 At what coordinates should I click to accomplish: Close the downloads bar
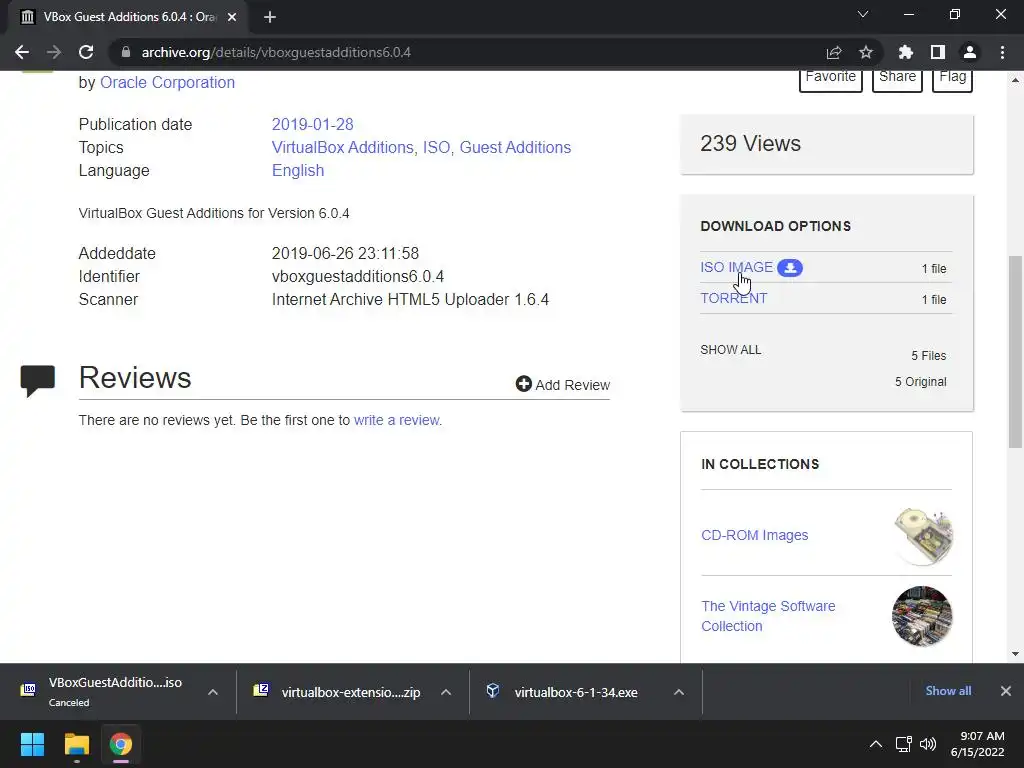pos(1006,691)
